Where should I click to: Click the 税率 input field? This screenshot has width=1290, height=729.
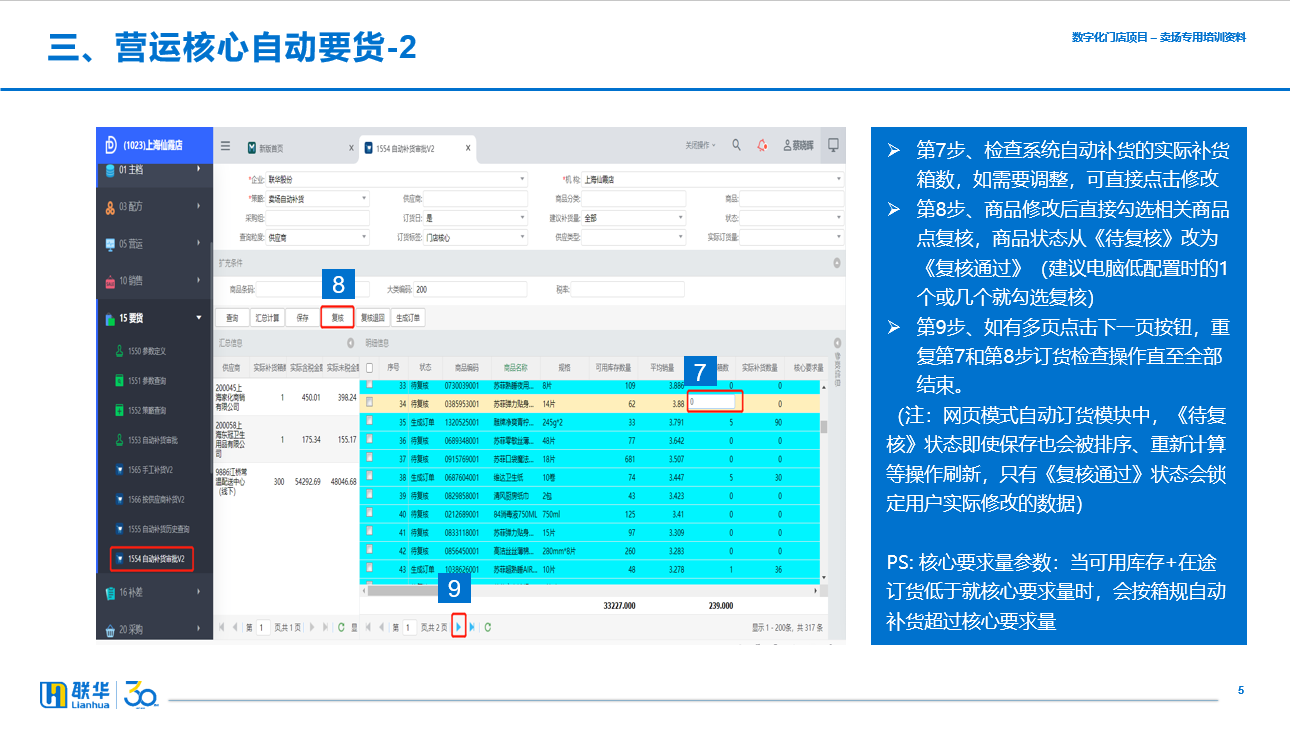tap(628, 289)
